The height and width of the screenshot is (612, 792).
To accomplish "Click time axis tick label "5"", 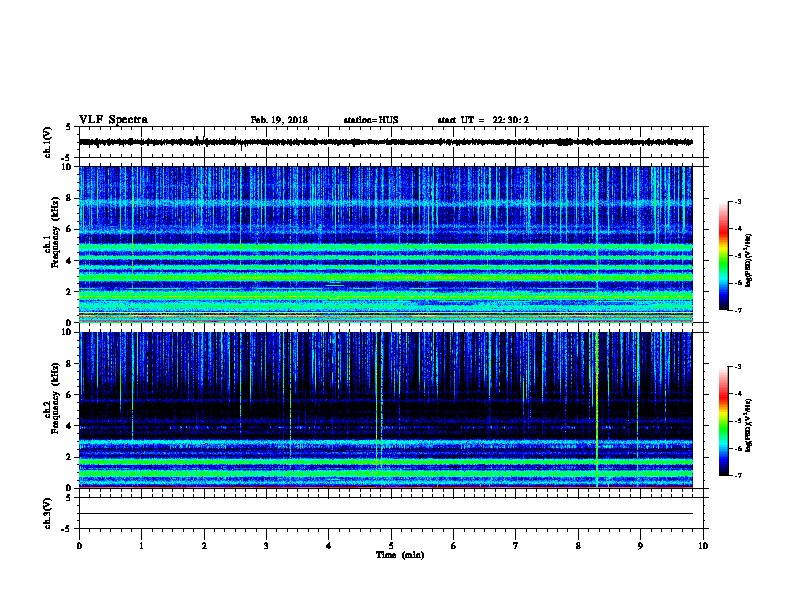I will 391,546.
